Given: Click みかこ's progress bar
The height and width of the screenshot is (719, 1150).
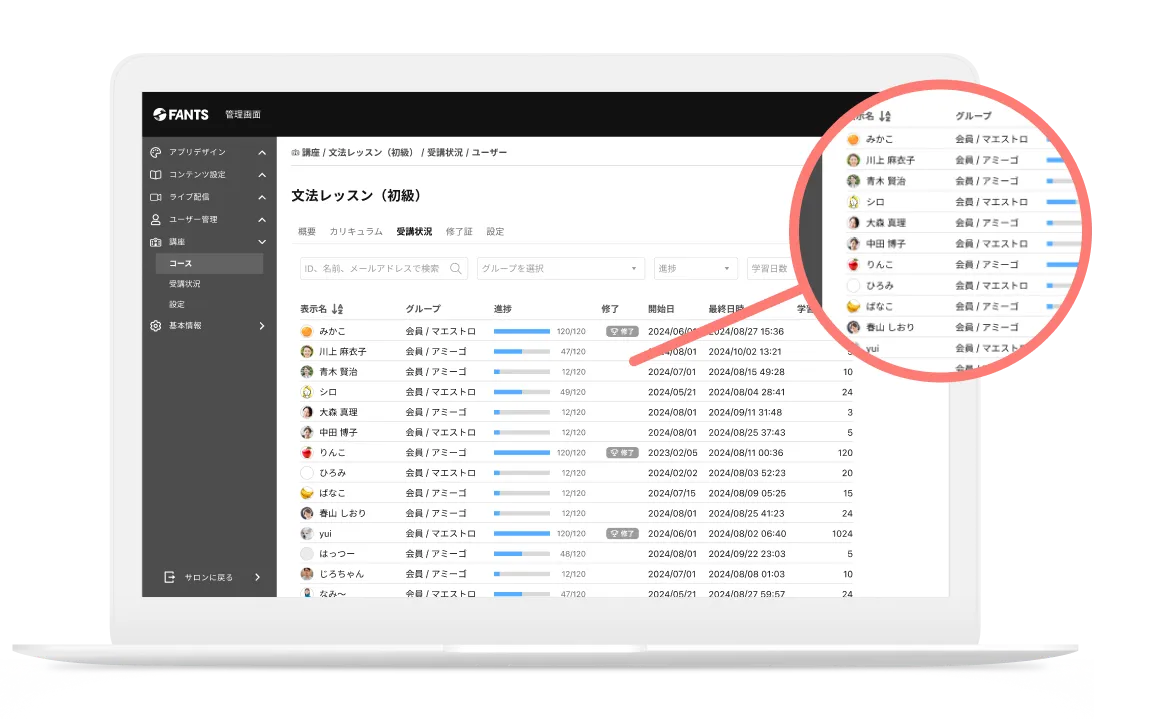Looking at the screenshot, I should tap(521, 332).
